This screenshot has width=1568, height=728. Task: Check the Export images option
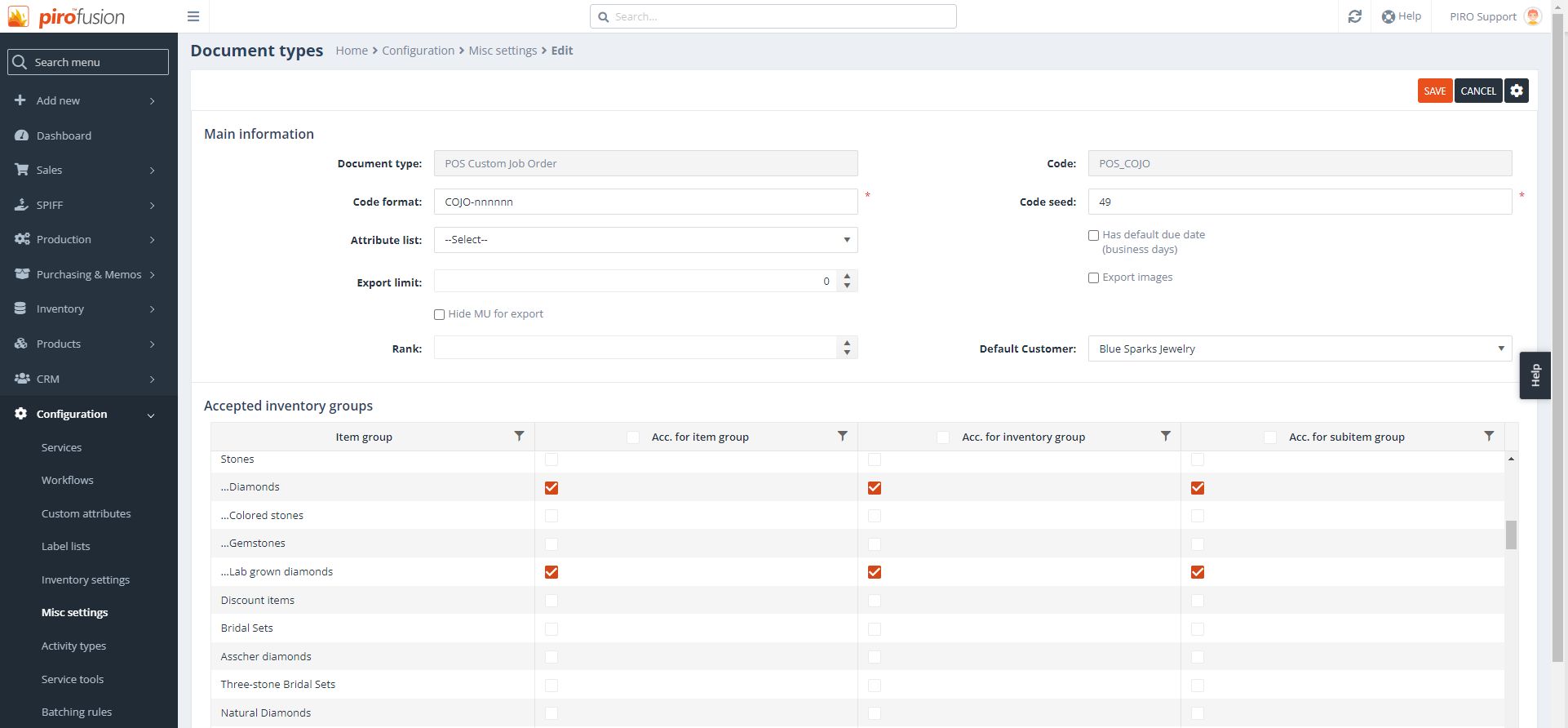[1093, 277]
